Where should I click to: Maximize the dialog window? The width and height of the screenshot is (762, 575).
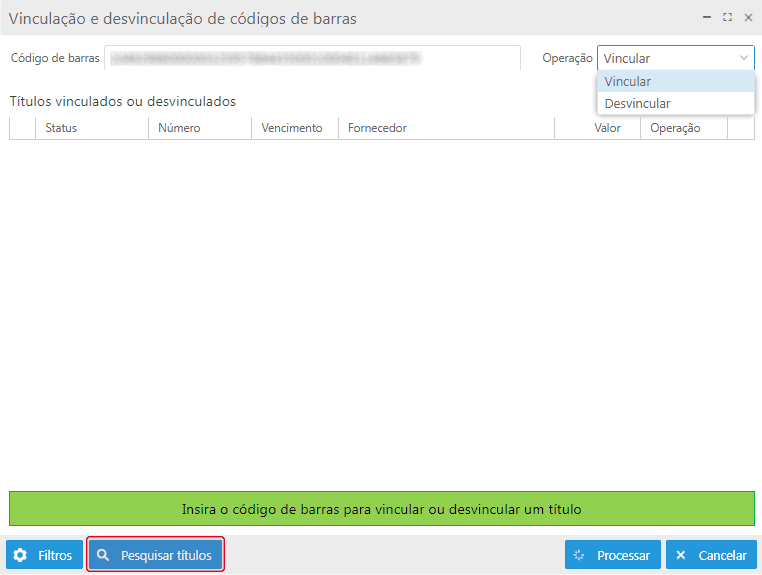pyautogui.click(x=727, y=17)
